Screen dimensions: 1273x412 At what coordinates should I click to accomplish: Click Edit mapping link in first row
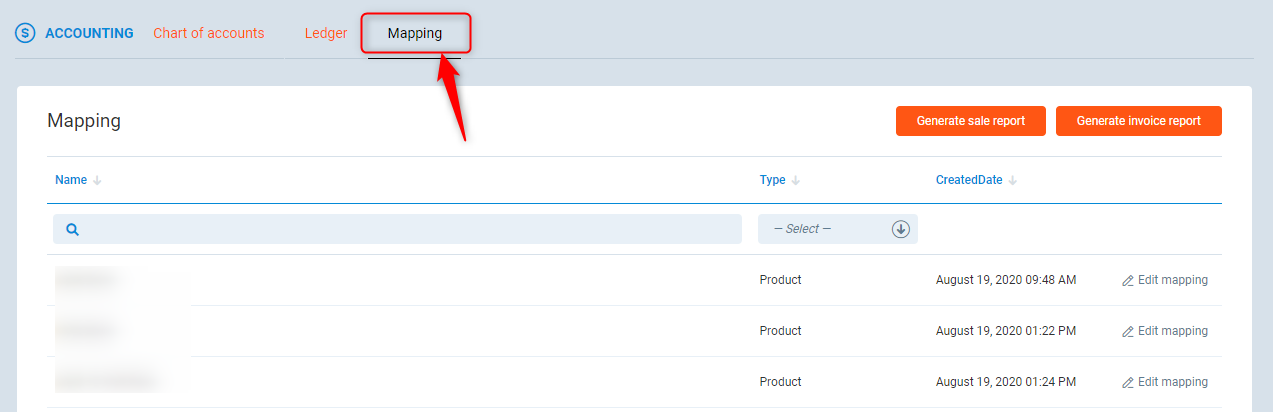coord(1172,280)
